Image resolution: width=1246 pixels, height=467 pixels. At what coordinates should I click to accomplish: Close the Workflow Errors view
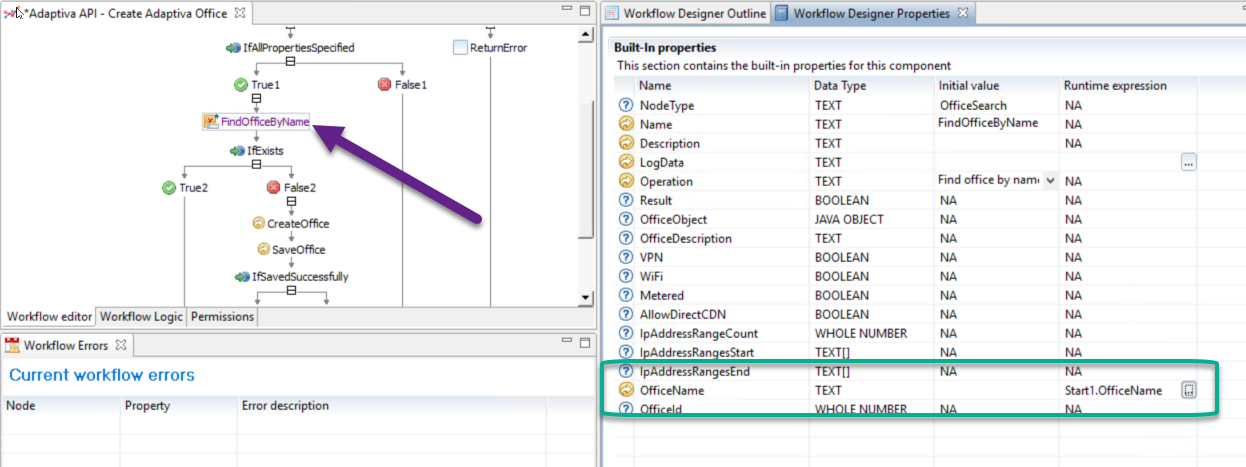119,346
